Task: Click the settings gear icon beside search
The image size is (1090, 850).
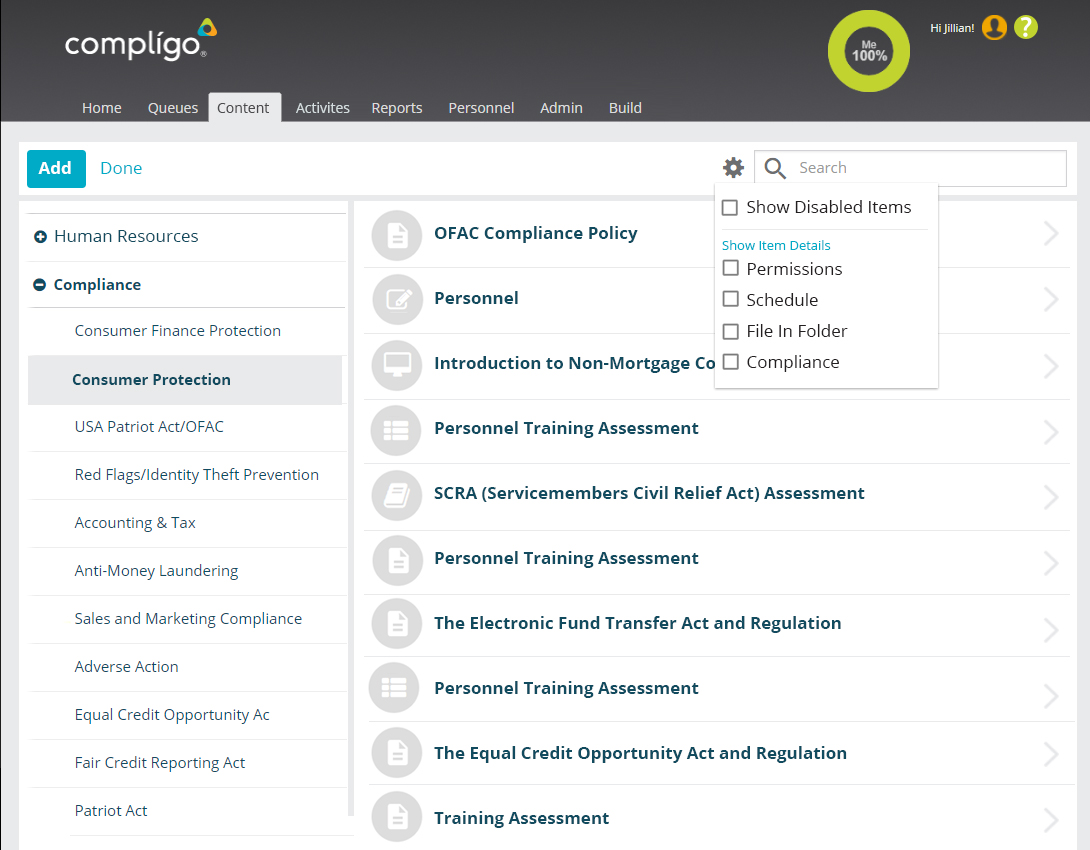Action: (x=734, y=168)
